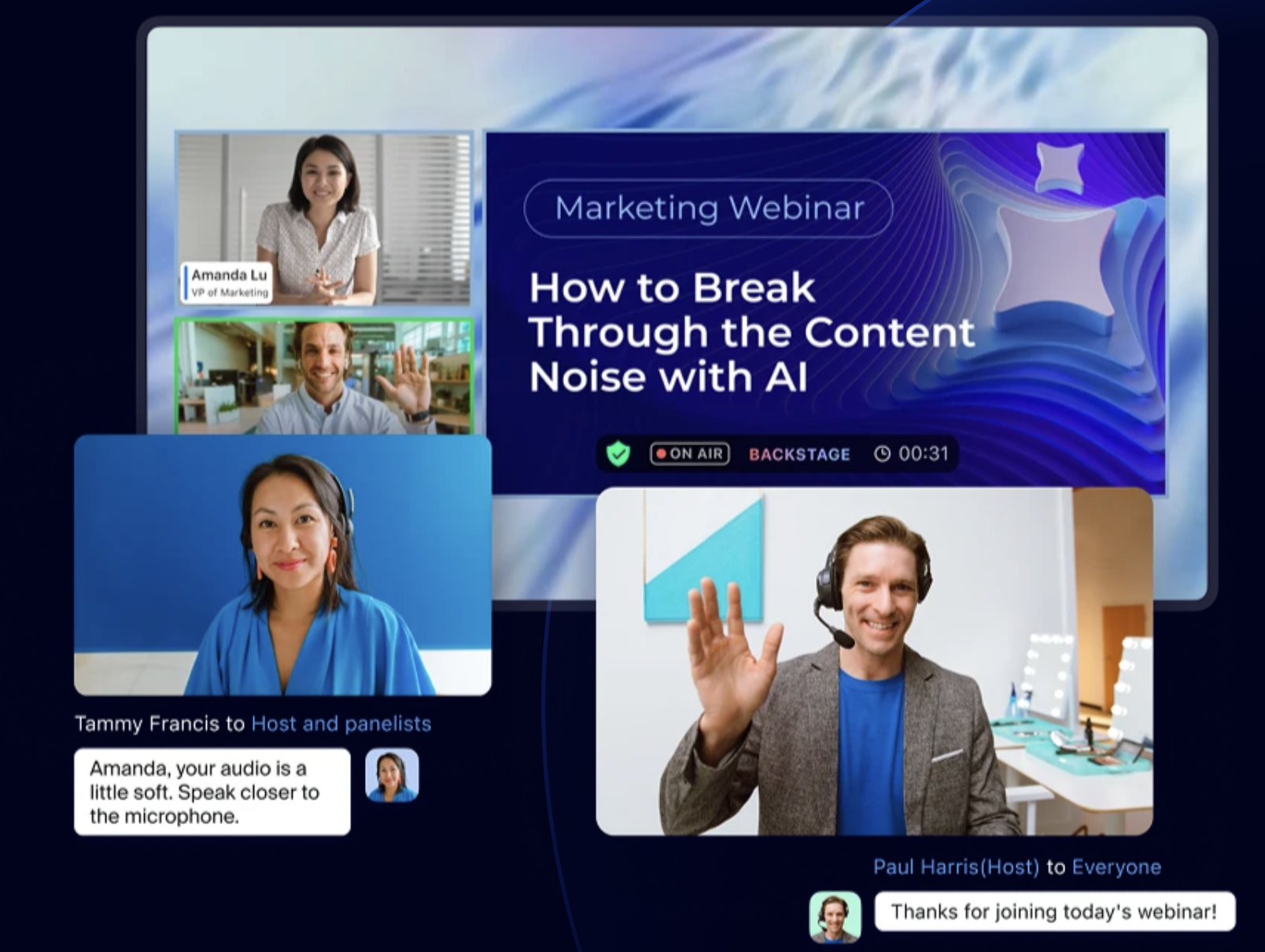1265x952 pixels.
Task: Click the webinar title 'How to Break Through the Content Noise with AI'
Action: [751, 332]
